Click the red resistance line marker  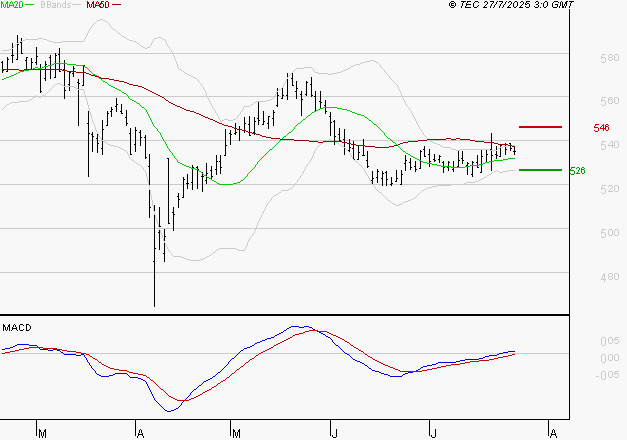(x=540, y=127)
